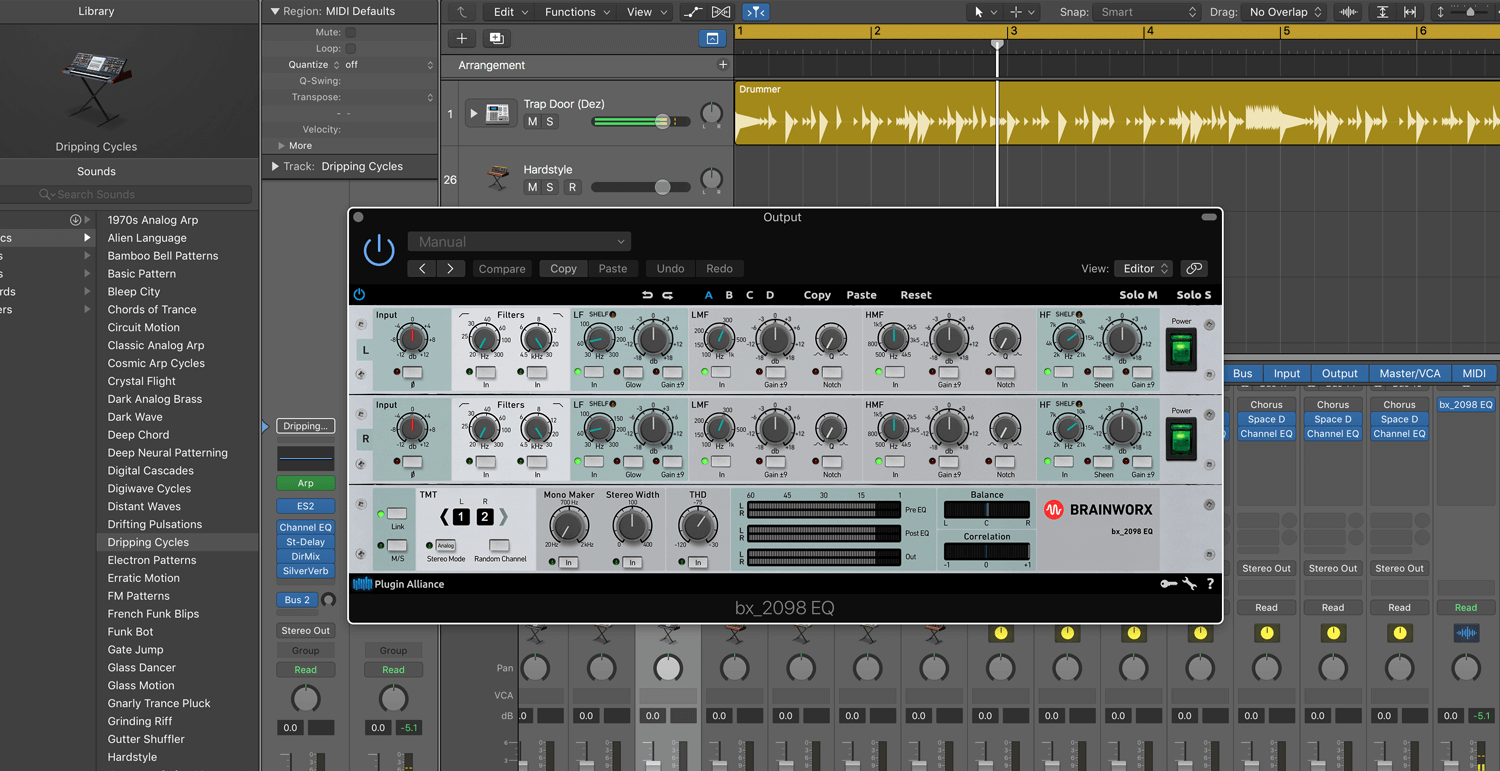Open the Snap Smart dropdown

click(1147, 12)
